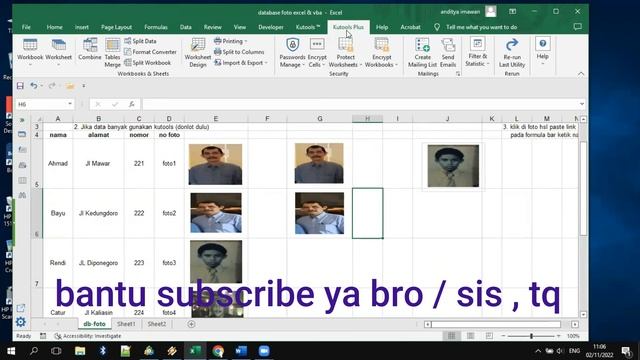Viewport: 640px width, 360px height.
Task: Collapse the ribbon with the arrow
Action: [x=581, y=74]
